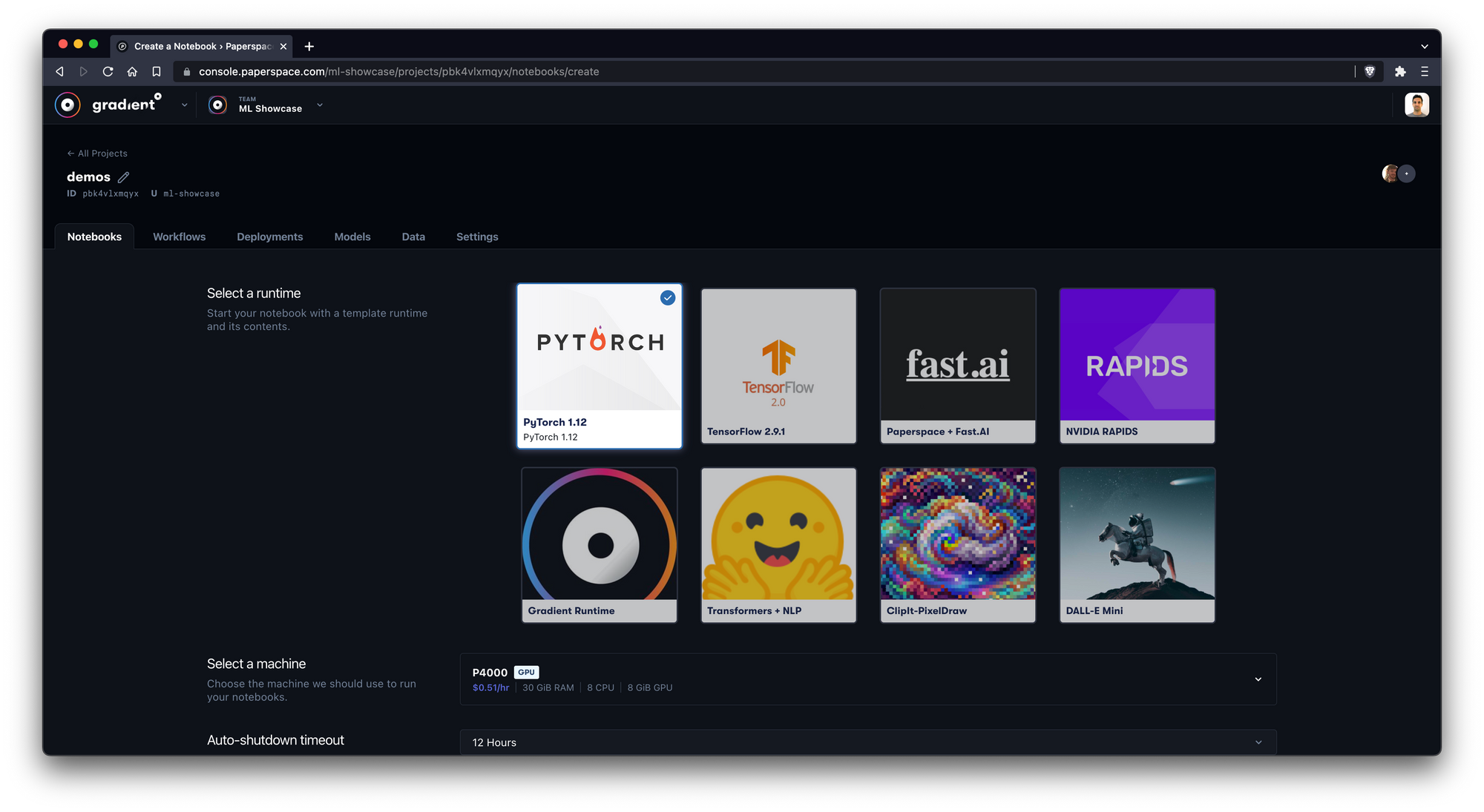Click the project collaborators avatars
The image size is (1484, 812).
click(1398, 174)
